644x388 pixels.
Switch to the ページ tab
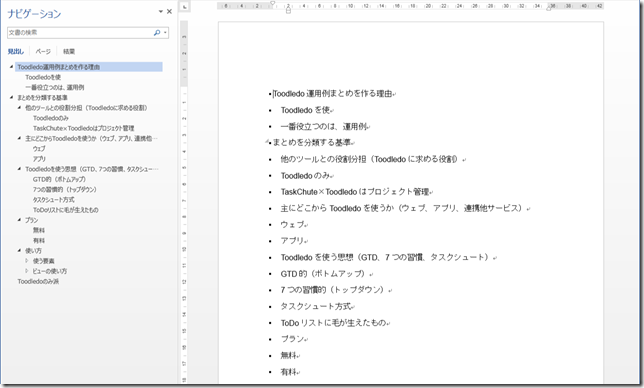(x=43, y=51)
